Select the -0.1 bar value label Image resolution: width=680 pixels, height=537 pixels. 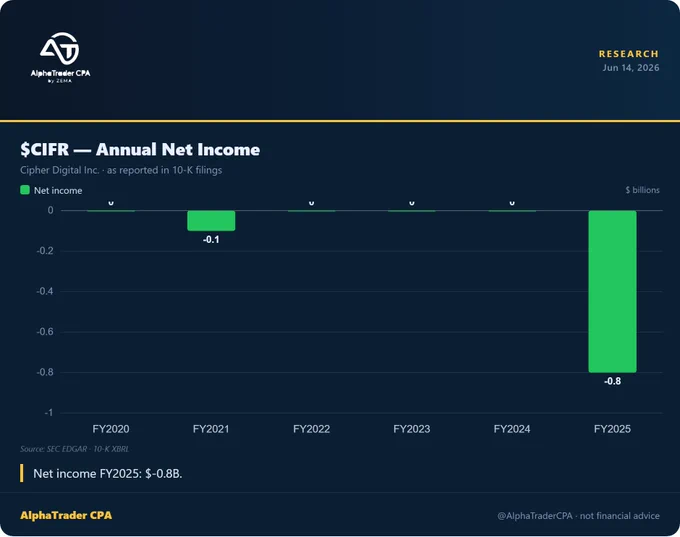point(211,239)
